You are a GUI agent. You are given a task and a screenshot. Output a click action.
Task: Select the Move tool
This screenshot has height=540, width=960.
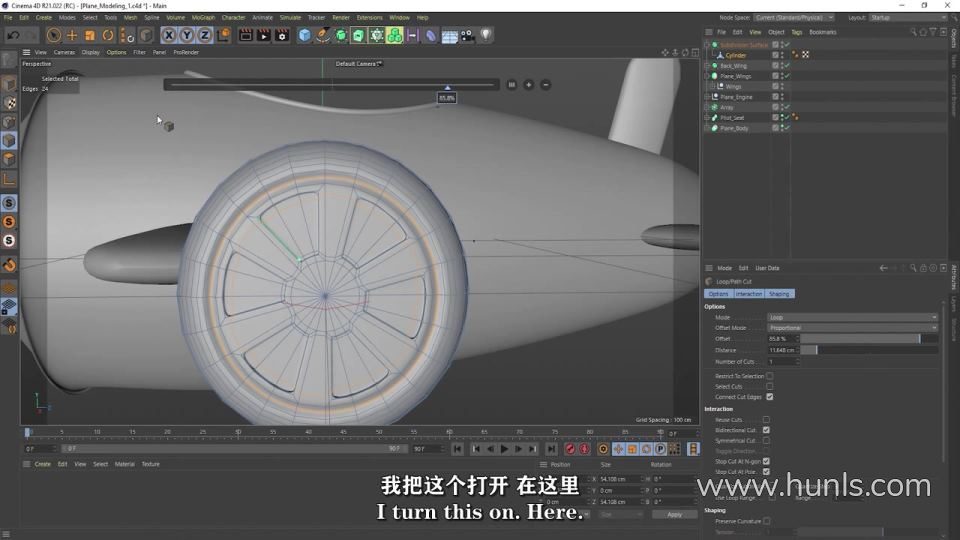click(x=72, y=35)
